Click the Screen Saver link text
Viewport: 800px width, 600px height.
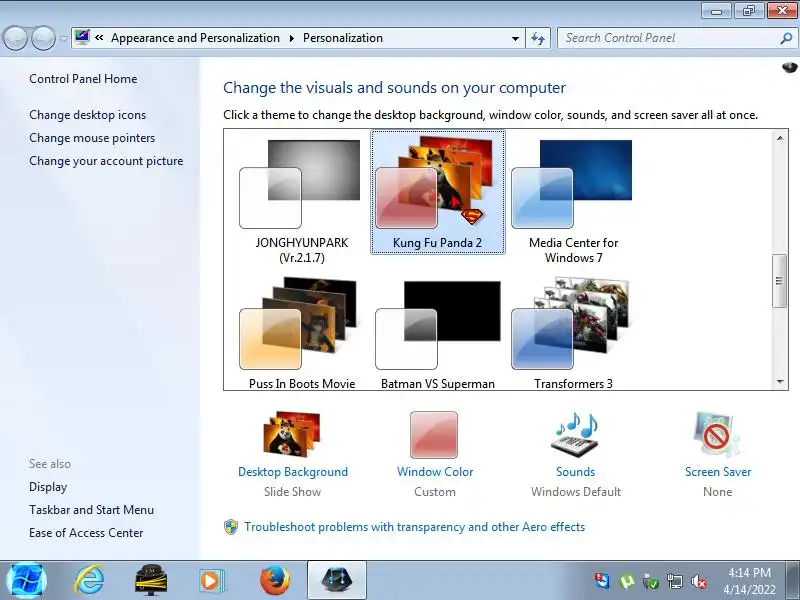coord(718,472)
